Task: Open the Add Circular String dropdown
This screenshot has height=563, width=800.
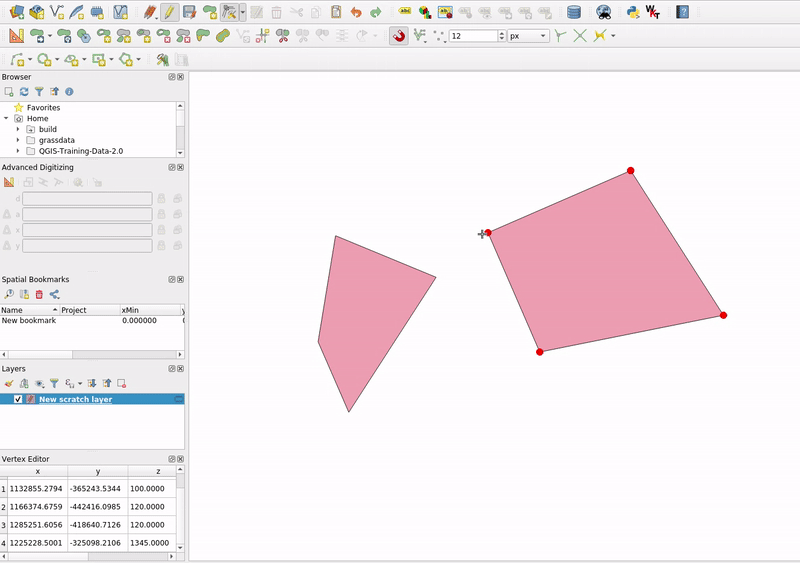Action: [30, 60]
